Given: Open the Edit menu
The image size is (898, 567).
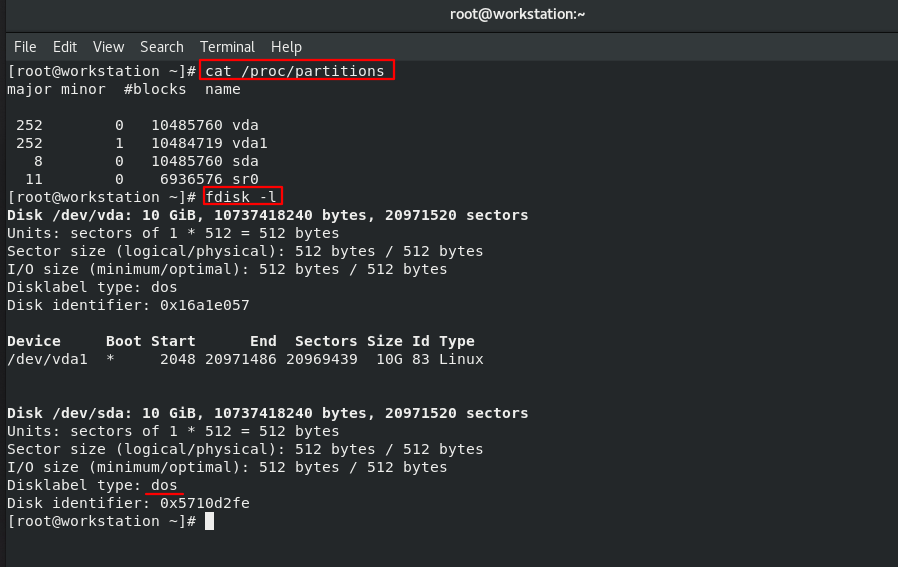Looking at the screenshot, I should point(65,47).
